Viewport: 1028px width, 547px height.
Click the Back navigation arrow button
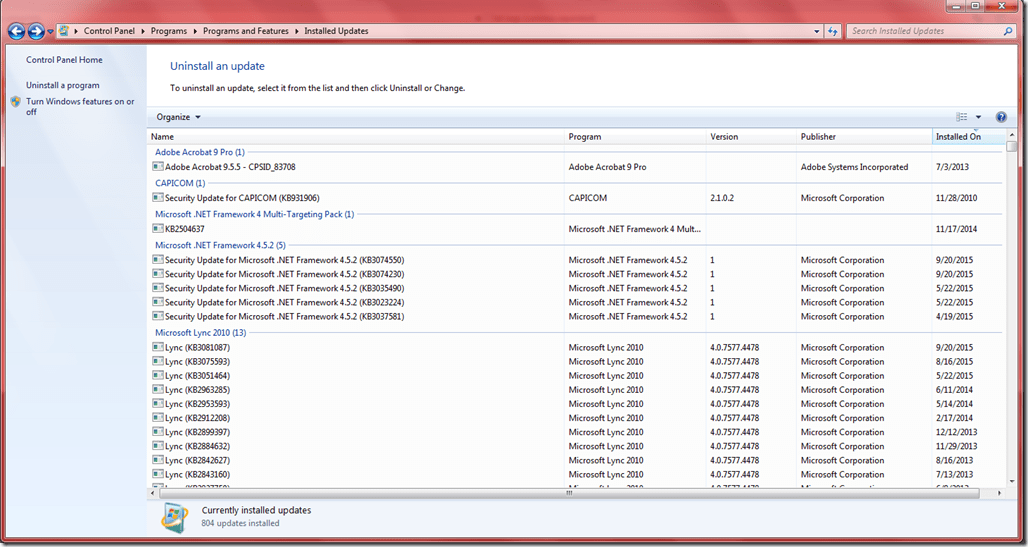point(16,31)
